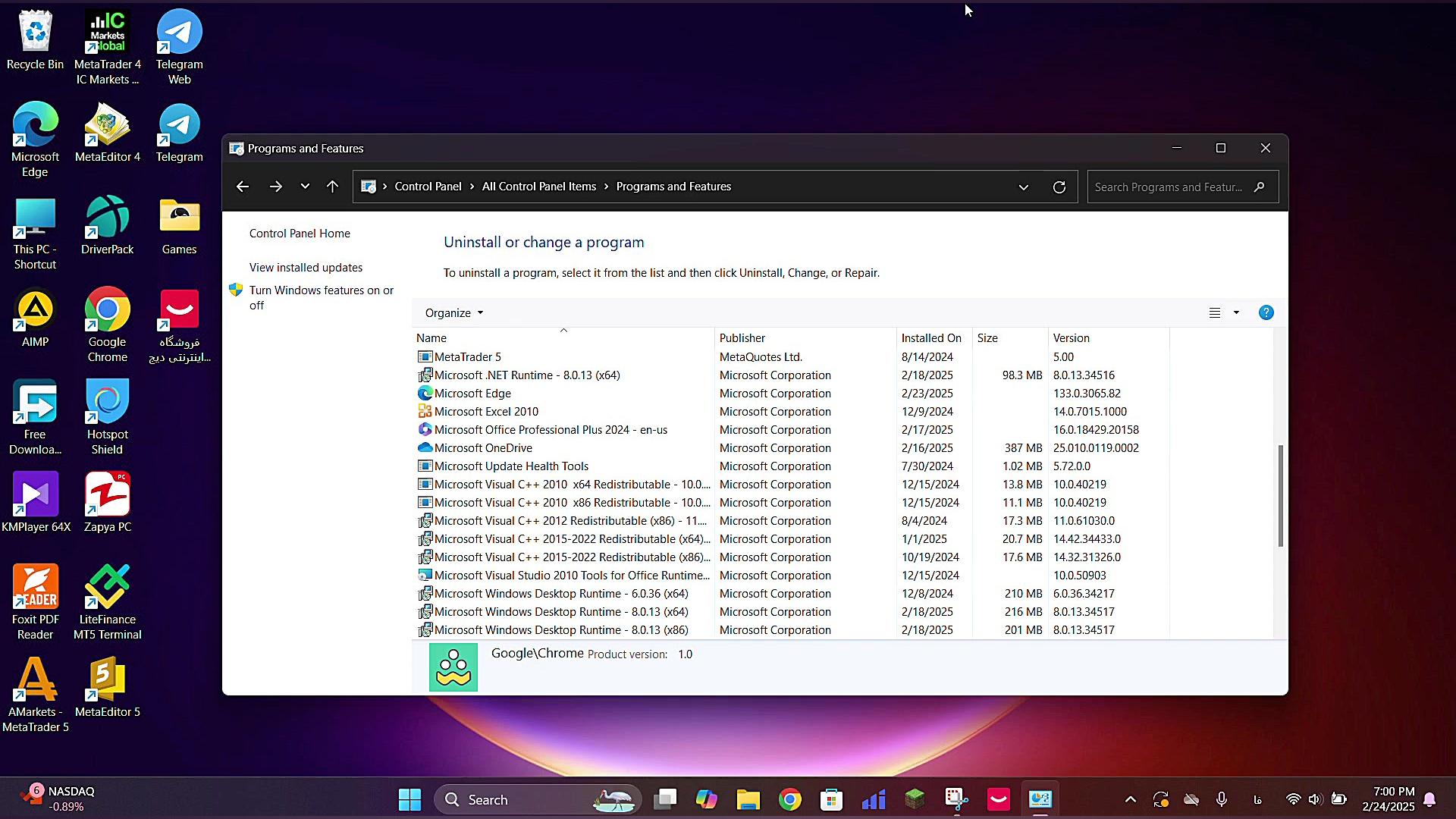Select This PC Shortcut desktop icon

(35, 232)
